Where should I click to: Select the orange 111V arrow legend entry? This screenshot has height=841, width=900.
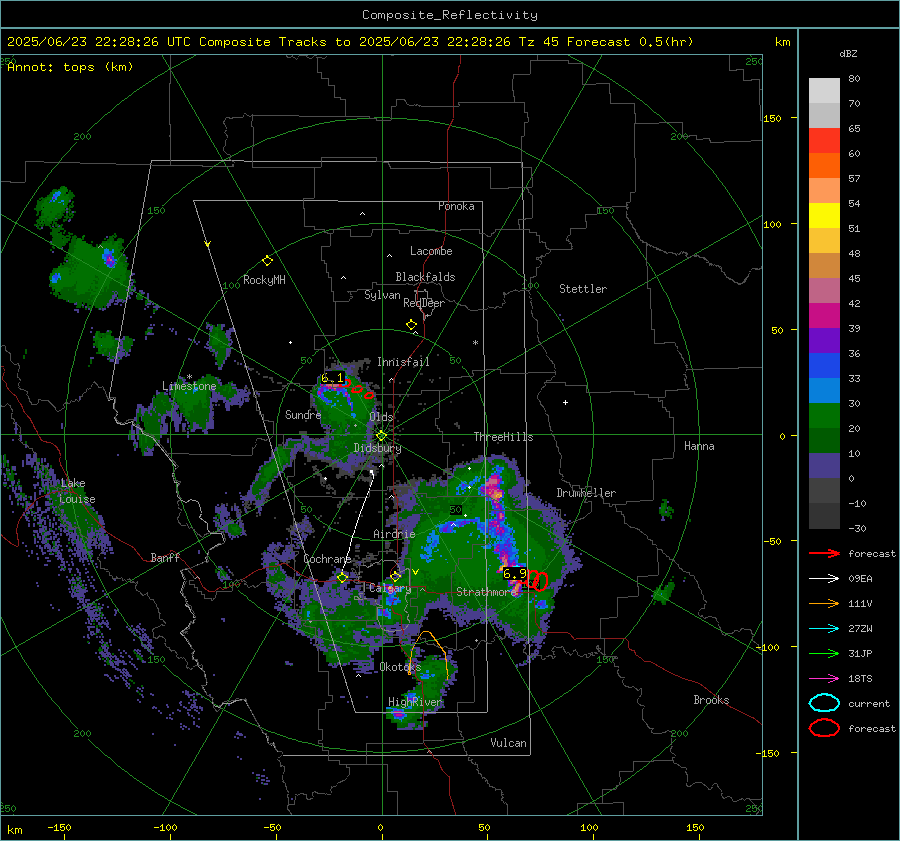(824, 603)
